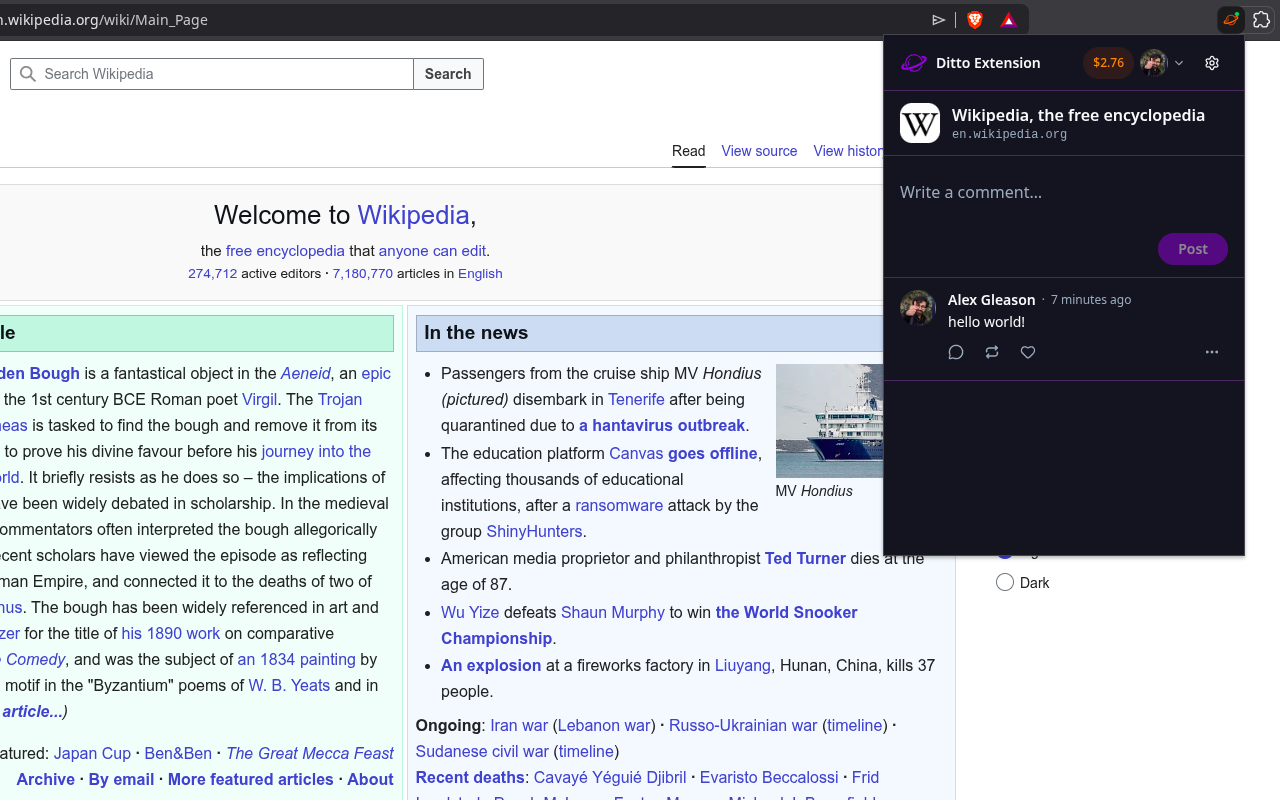The height and width of the screenshot is (800, 1280).
Task: Click the 7,180,770 articles count link
Action: [363, 274]
